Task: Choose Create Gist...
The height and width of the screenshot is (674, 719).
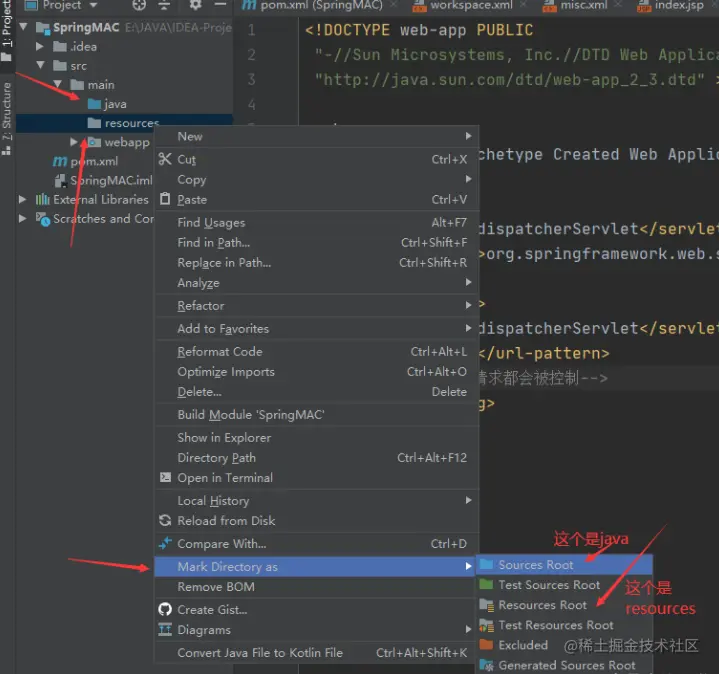Action: pyautogui.click(x=316, y=610)
